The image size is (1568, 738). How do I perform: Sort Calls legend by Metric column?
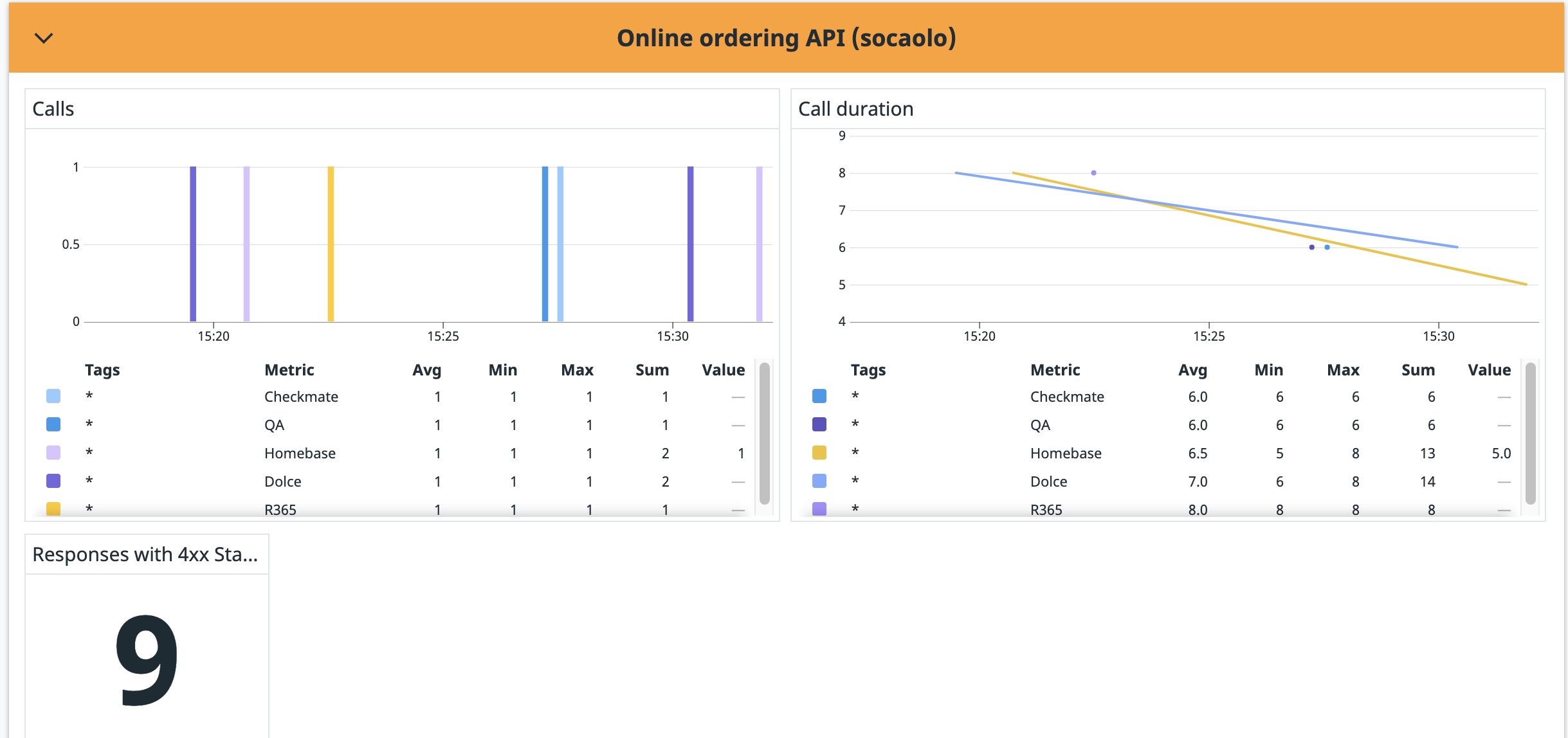pos(289,370)
